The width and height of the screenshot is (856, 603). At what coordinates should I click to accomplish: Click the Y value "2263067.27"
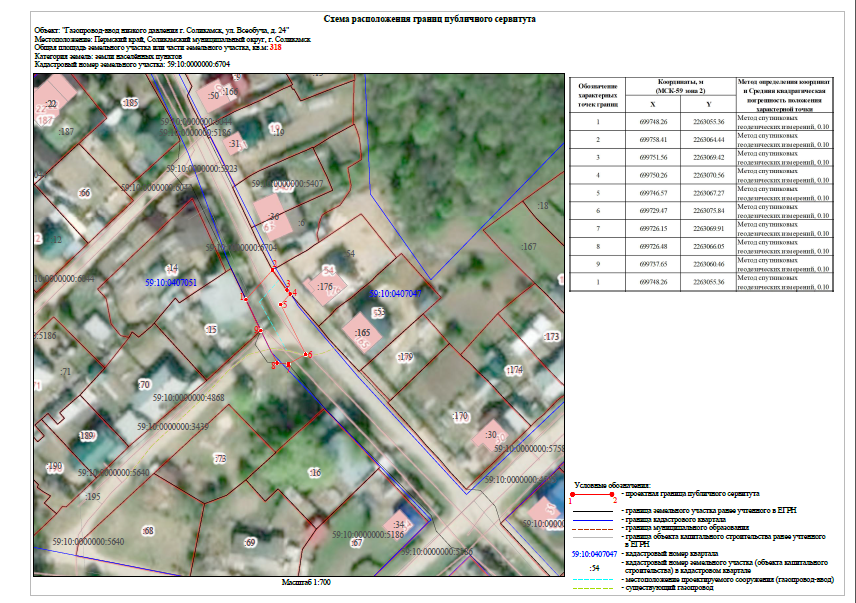pos(709,193)
